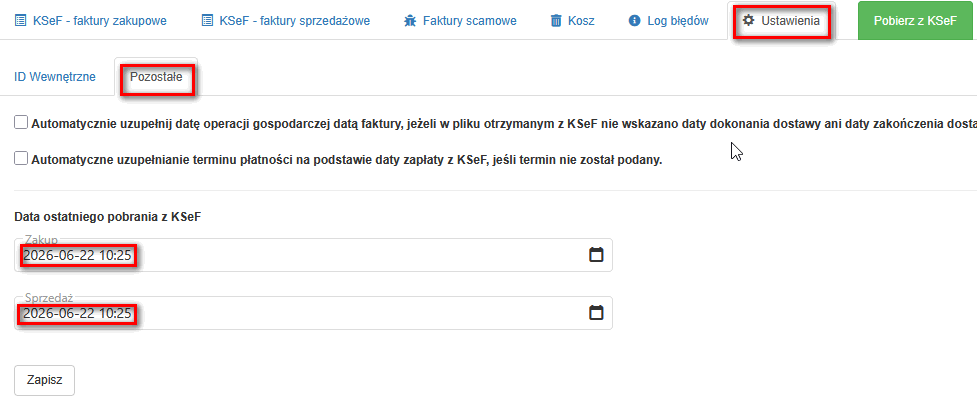The width and height of the screenshot is (977, 407).
Task: Click the Zapisz button
Action: tap(44, 380)
